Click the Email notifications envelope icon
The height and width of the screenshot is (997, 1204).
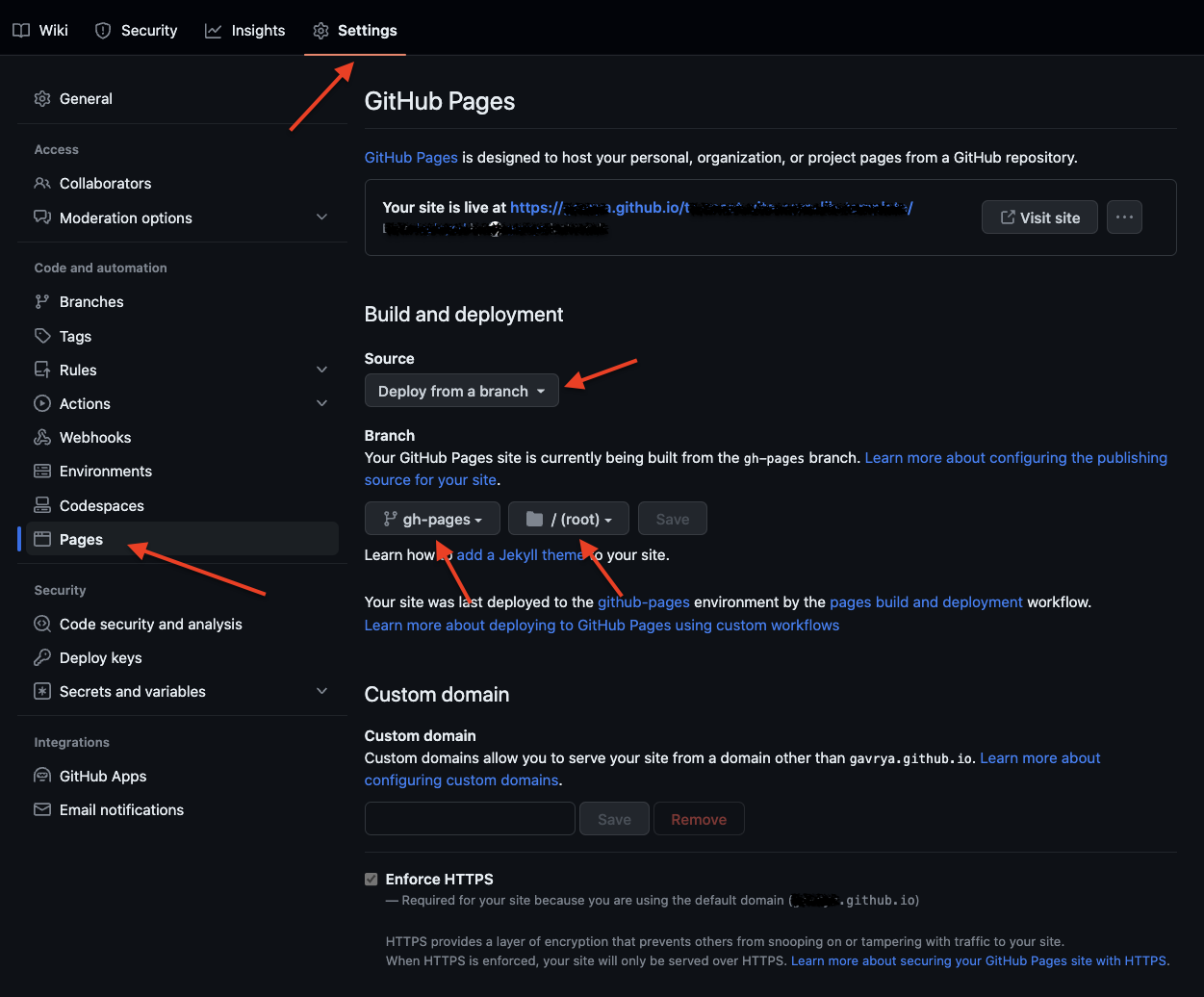tap(42, 809)
